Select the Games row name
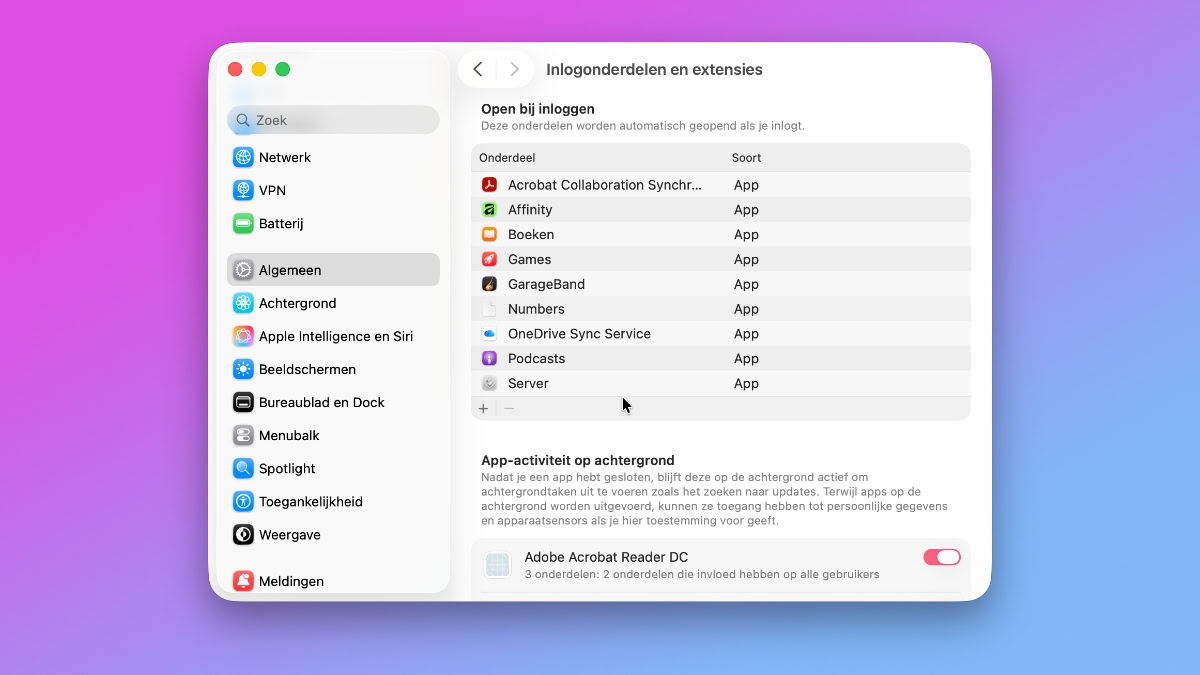The width and height of the screenshot is (1200, 675). [x=530, y=259]
